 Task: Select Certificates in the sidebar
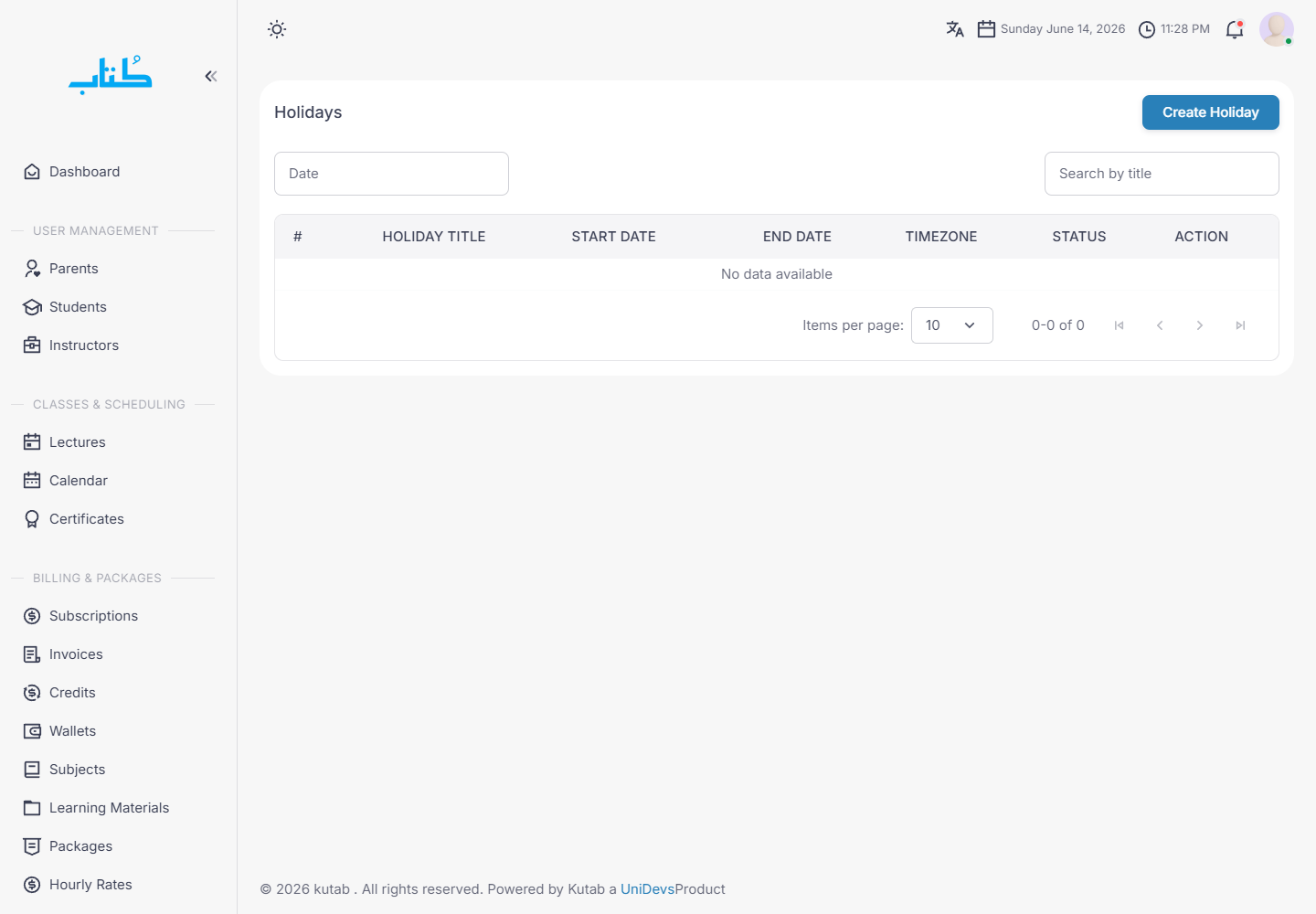112,519
